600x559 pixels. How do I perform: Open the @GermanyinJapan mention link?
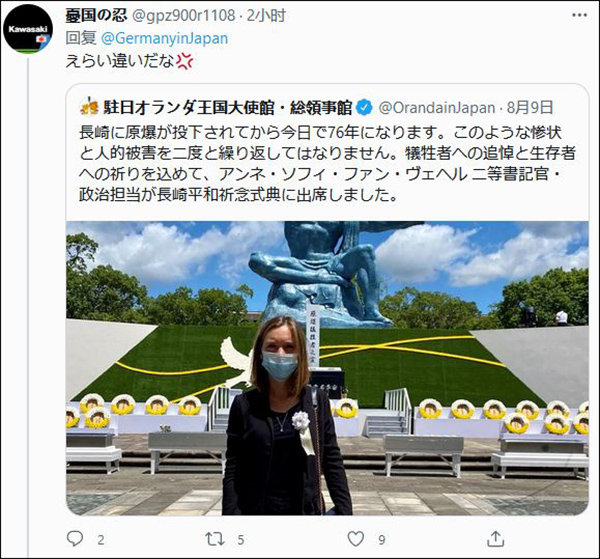(165, 38)
